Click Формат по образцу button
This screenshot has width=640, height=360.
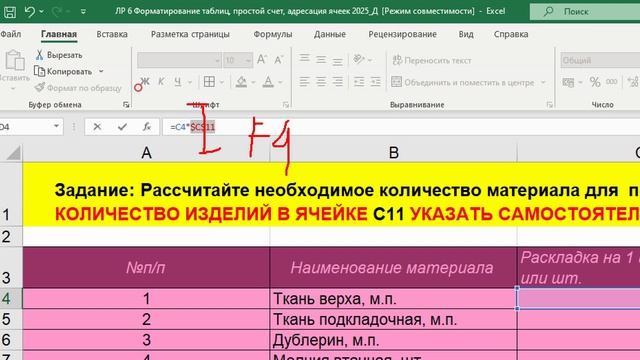(x=78, y=88)
